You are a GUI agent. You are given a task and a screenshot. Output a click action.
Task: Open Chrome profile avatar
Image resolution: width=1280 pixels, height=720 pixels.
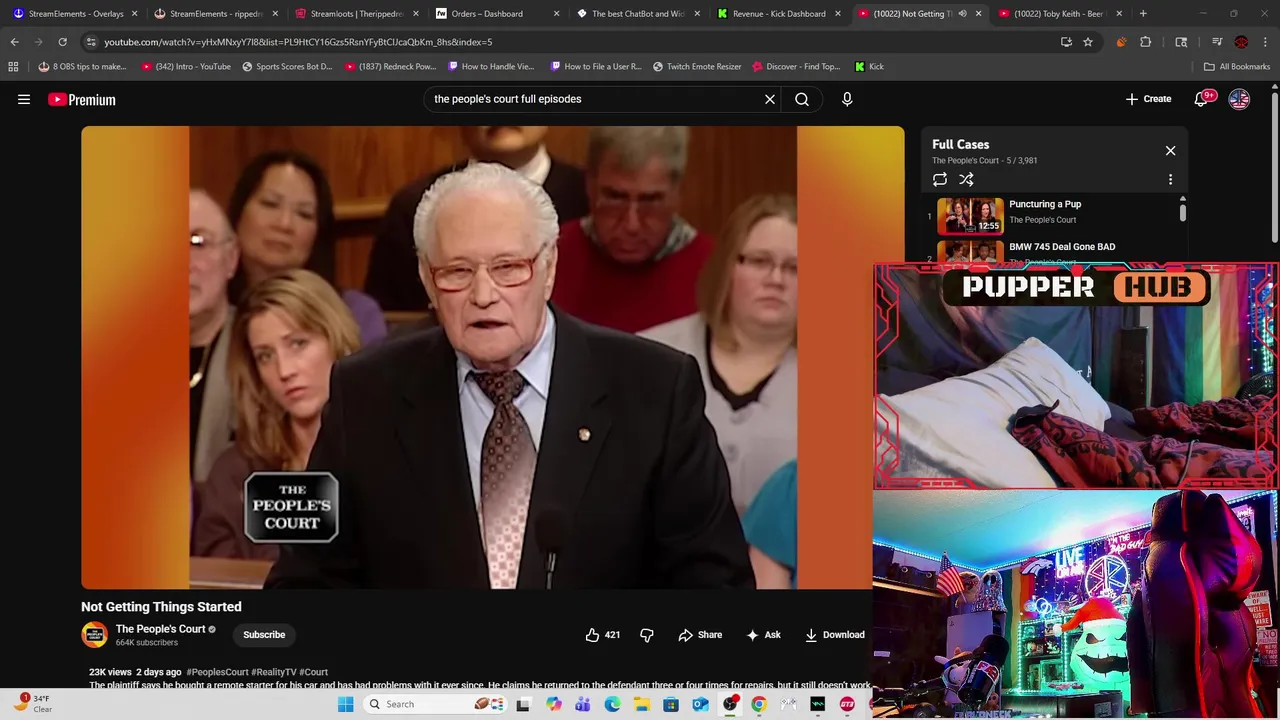coord(1241,42)
